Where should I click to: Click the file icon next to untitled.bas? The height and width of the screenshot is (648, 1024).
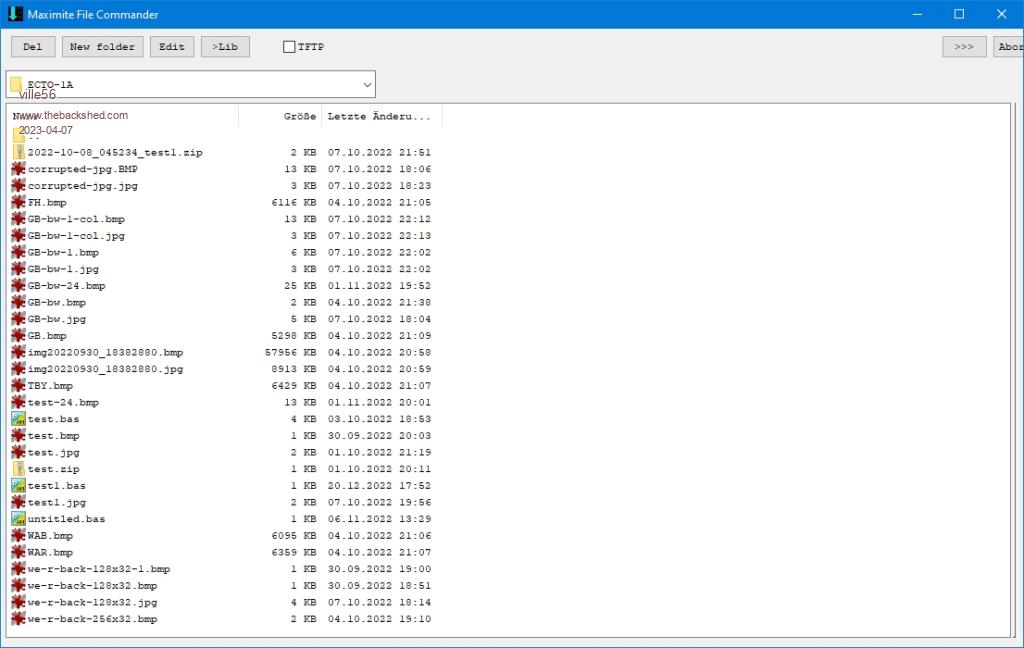(18, 519)
